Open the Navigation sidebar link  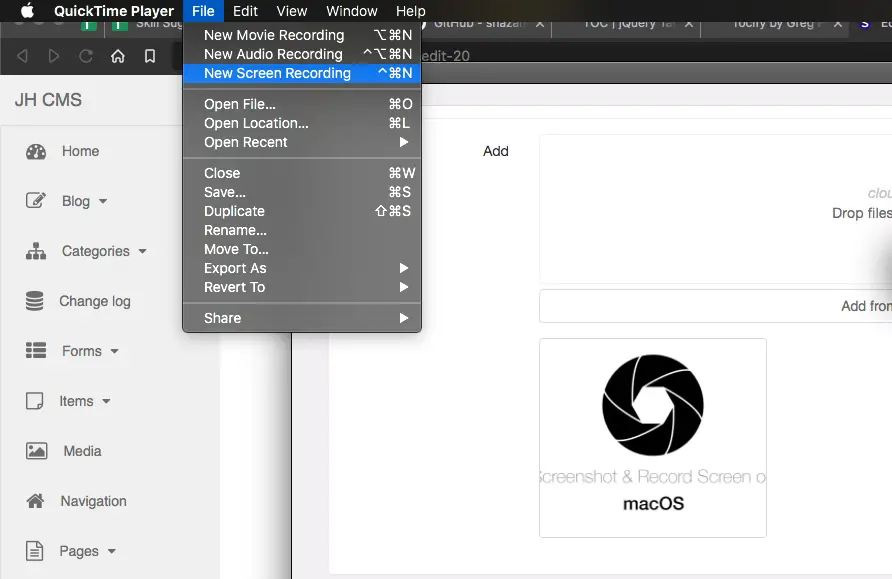pyautogui.click(x=93, y=501)
